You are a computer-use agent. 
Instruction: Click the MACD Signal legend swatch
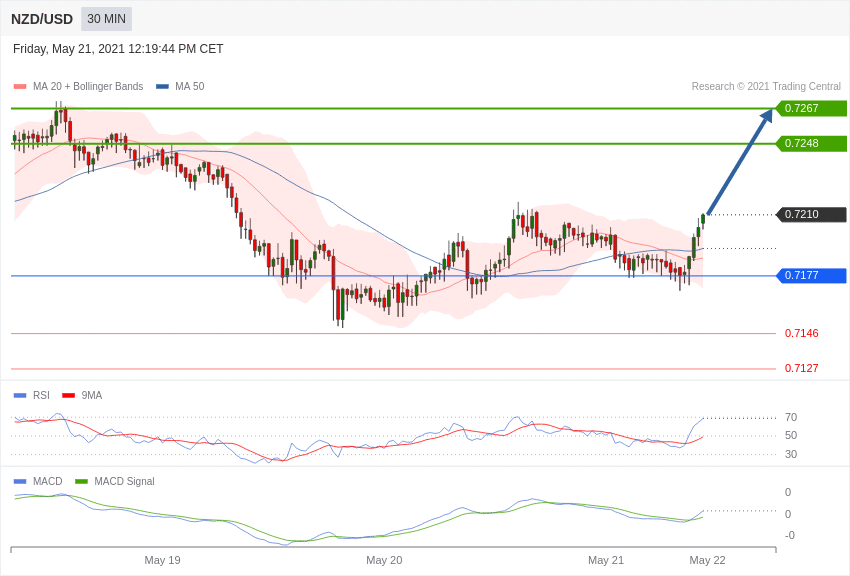pos(81,482)
